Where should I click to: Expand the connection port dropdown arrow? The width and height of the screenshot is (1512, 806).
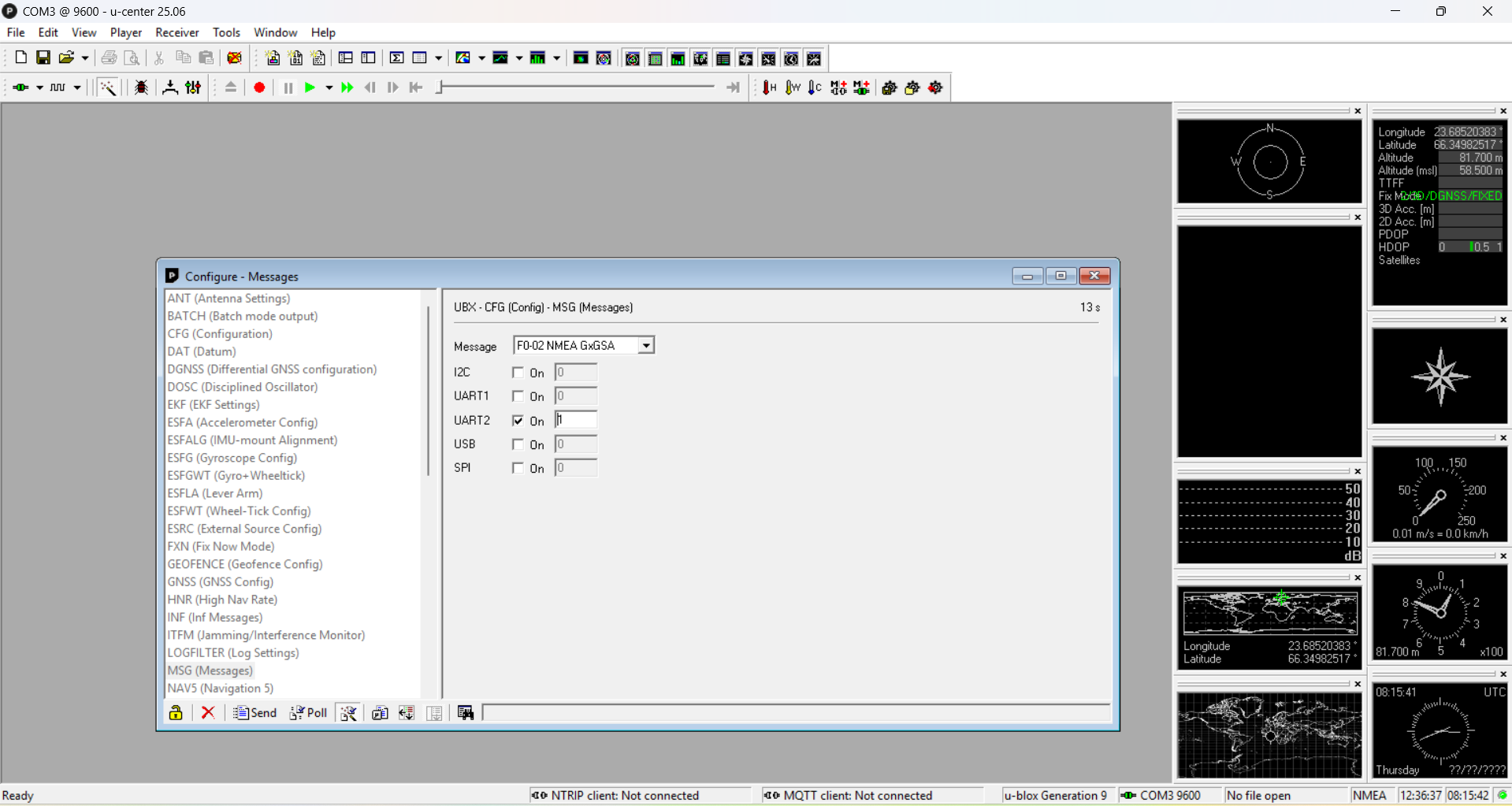39,87
